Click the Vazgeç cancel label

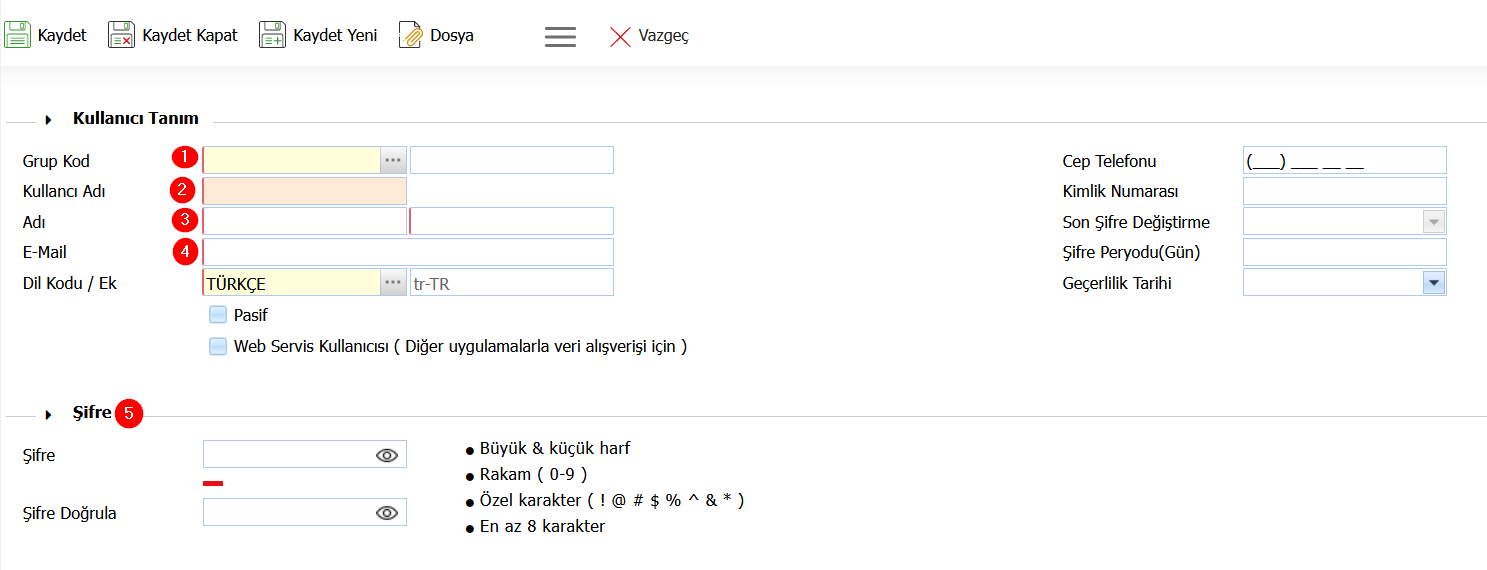click(663, 36)
